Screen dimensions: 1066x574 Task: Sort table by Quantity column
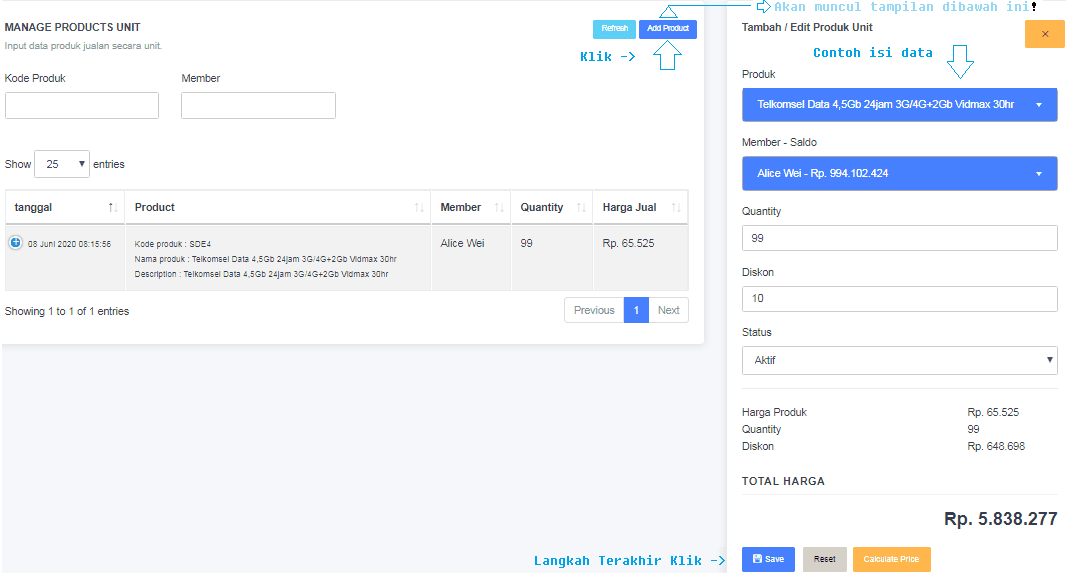point(550,207)
